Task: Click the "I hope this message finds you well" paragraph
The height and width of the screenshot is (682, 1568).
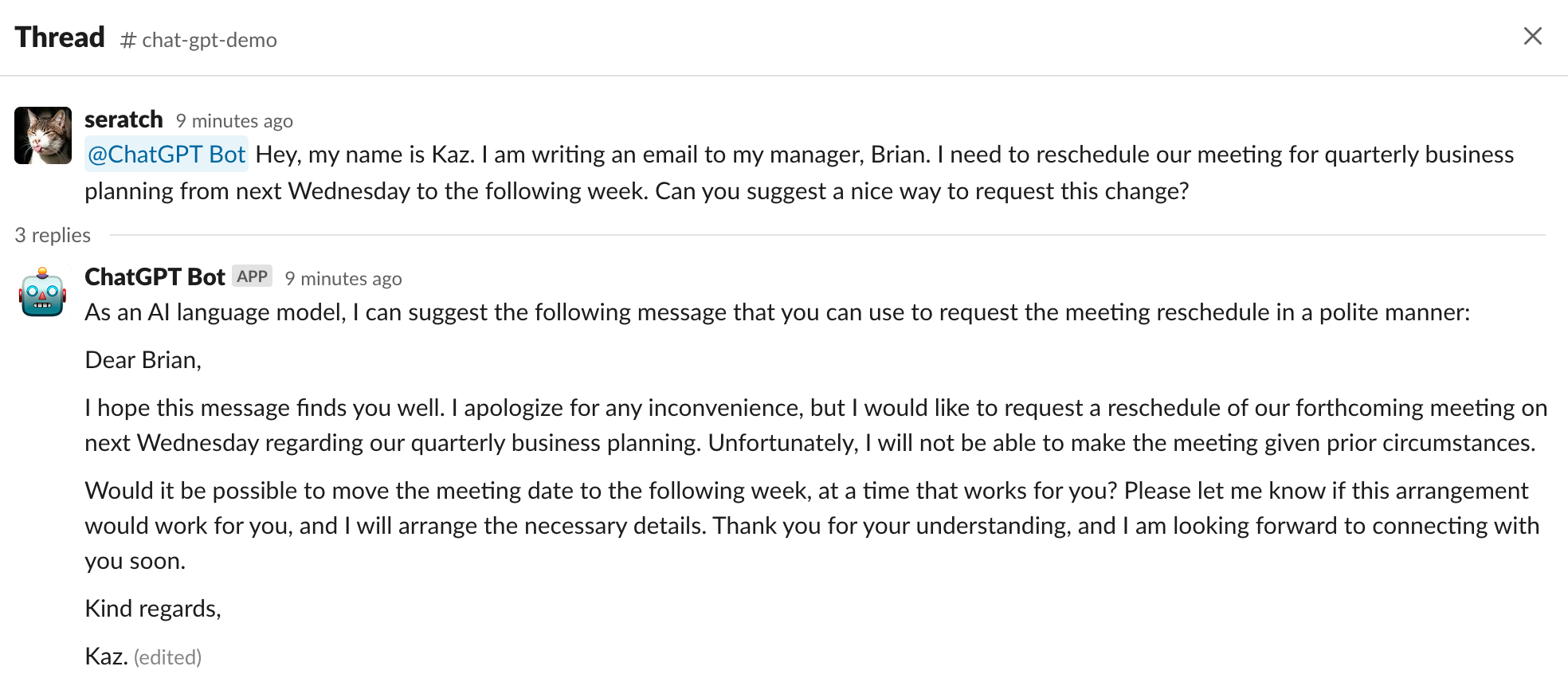Action: click(813, 425)
